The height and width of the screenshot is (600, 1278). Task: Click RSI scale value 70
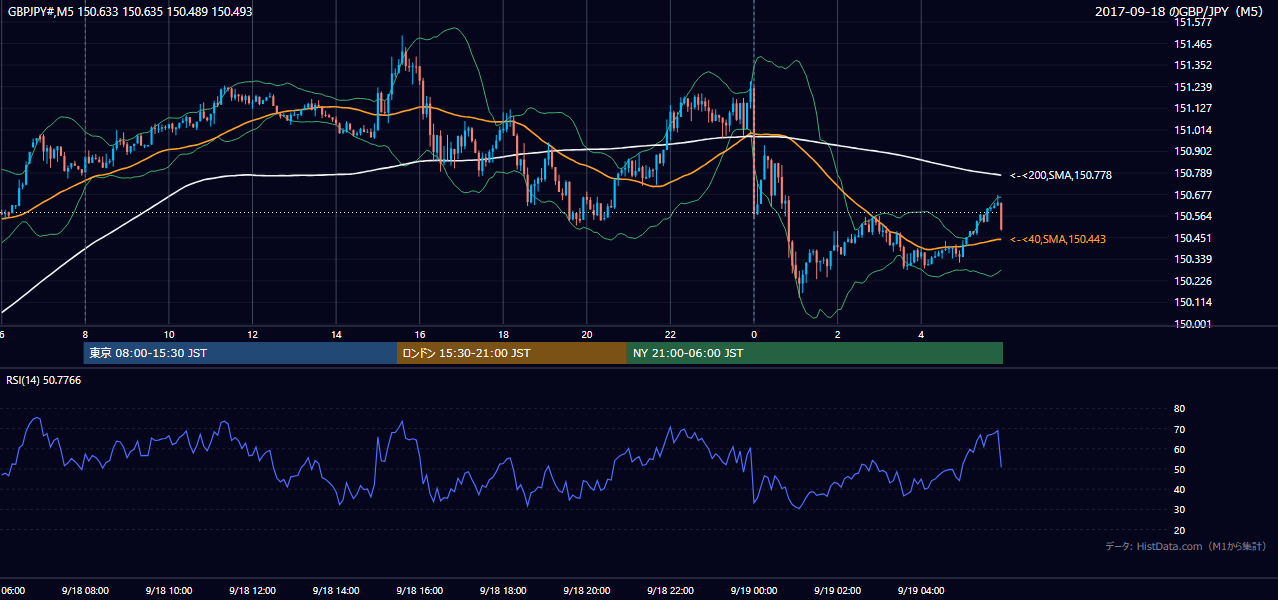(x=1179, y=429)
